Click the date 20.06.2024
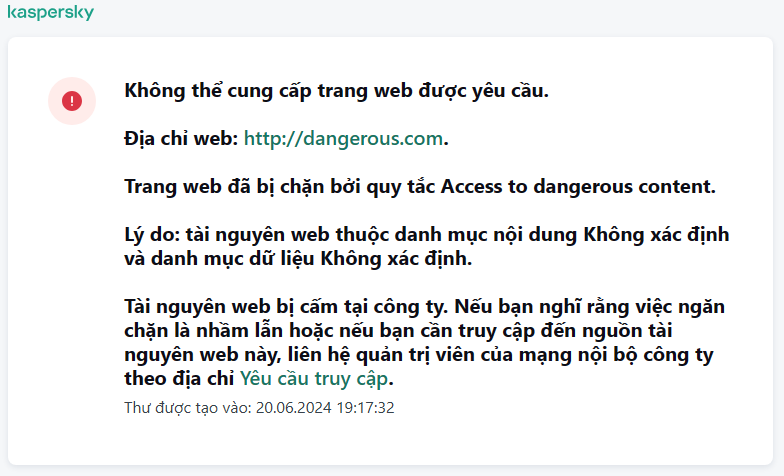This screenshot has width=784, height=476. click(294, 408)
